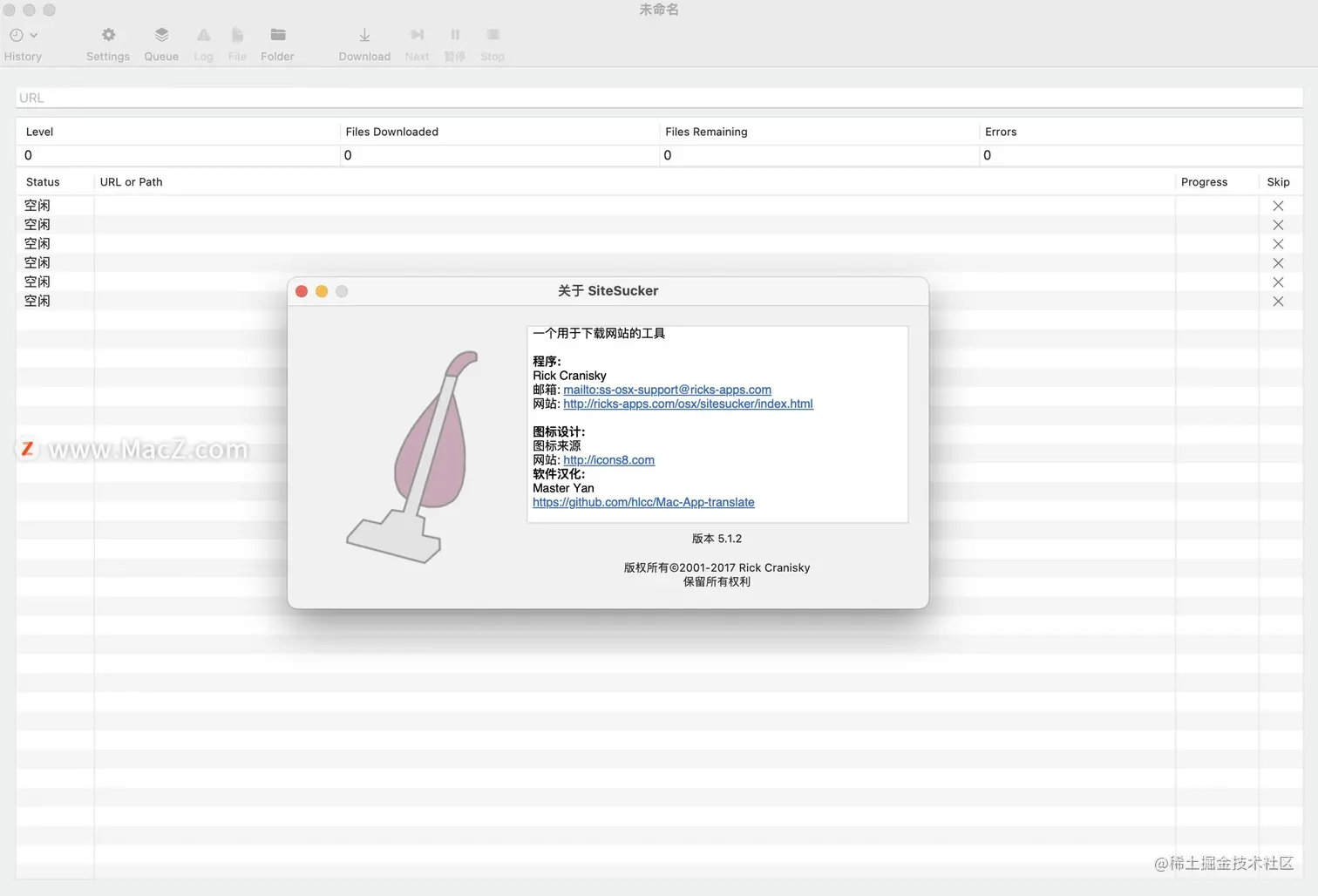Click the Errors value 0
1318x896 pixels.
tap(987, 155)
